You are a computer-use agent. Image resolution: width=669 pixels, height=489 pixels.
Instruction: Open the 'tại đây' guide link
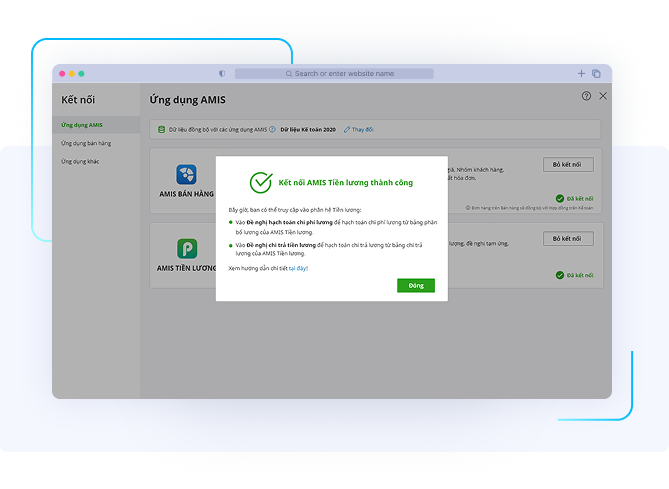(298, 269)
